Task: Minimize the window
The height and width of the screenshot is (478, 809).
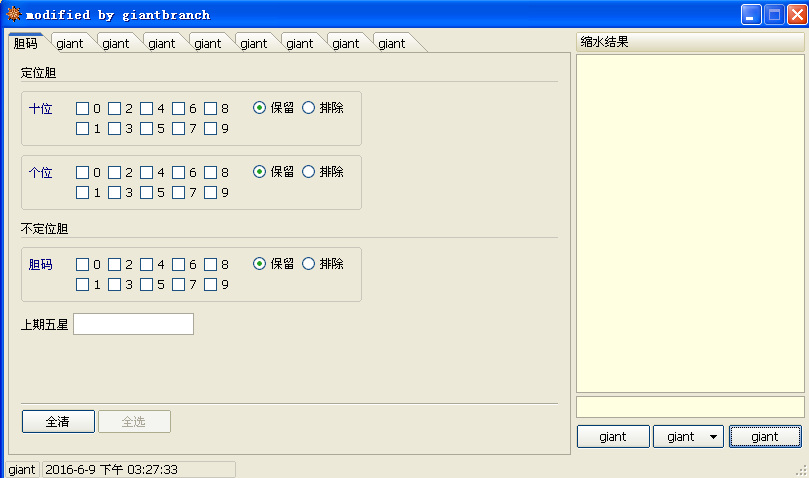Action: [x=751, y=14]
